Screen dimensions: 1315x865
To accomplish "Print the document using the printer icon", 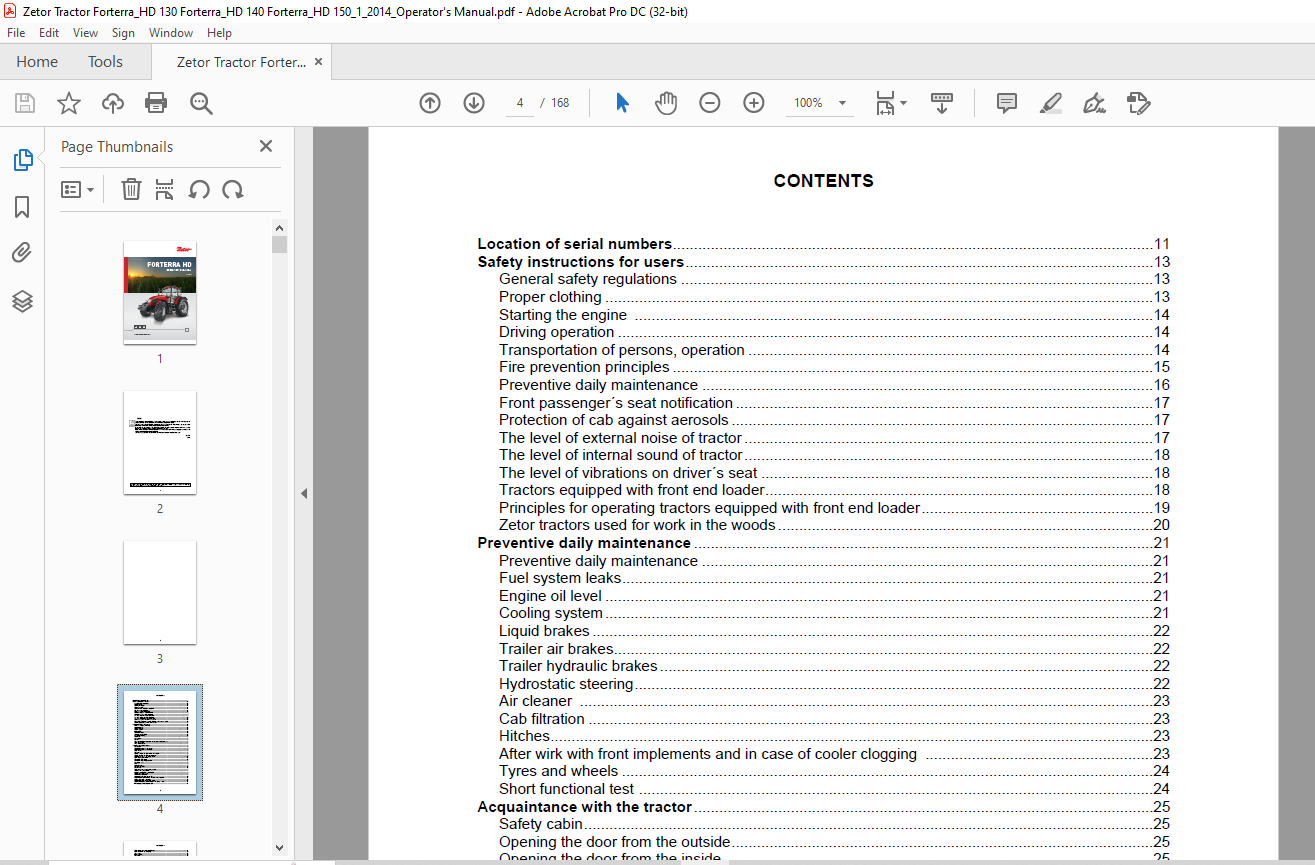I will point(156,103).
